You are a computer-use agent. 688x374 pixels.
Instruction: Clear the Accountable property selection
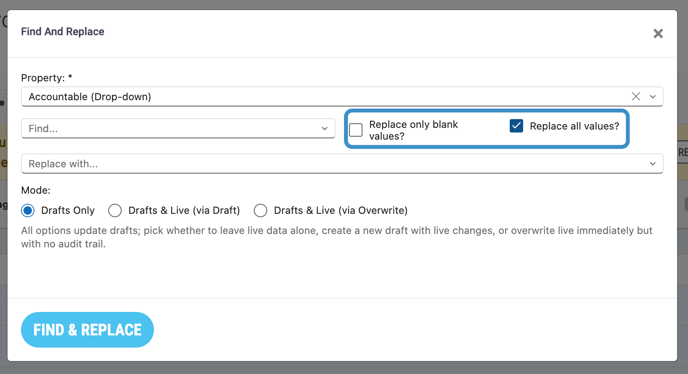pos(635,96)
